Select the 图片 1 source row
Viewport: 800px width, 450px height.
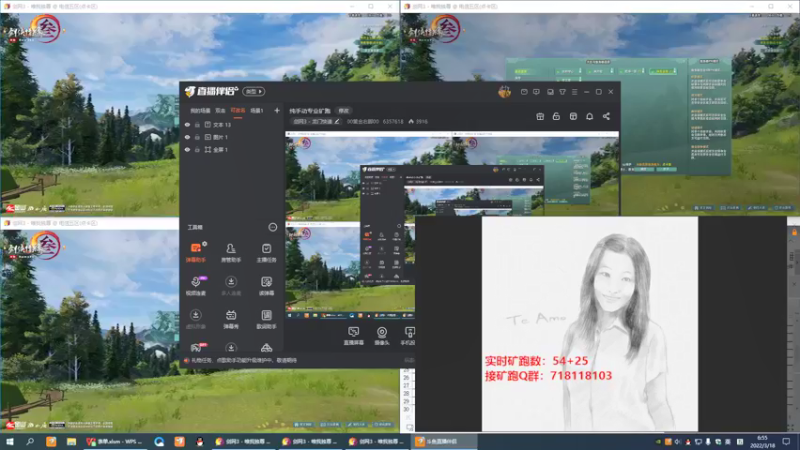[232, 137]
